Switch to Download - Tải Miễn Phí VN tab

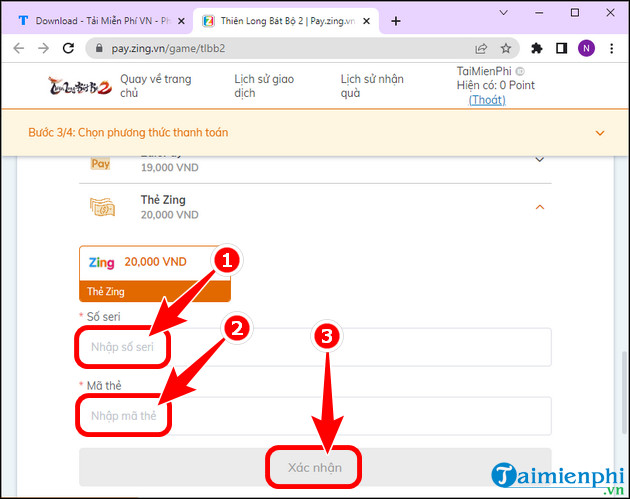click(98, 21)
